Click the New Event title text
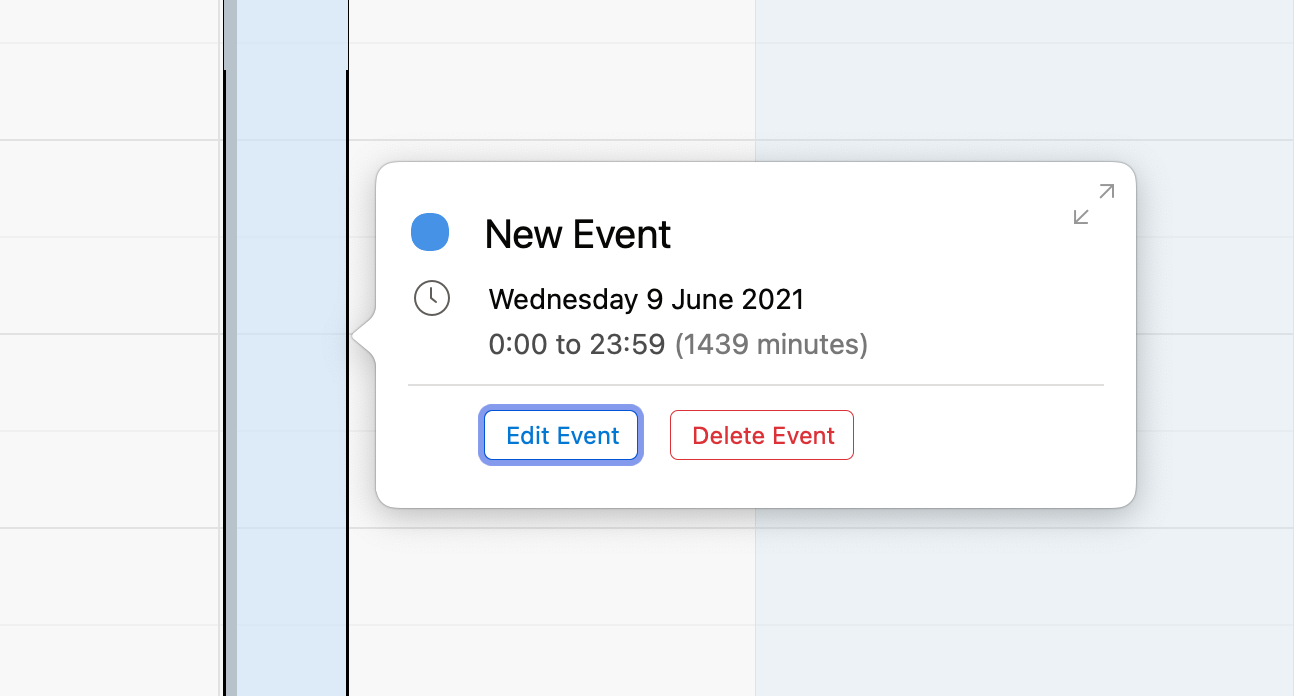1294x696 pixels. (x=577, y=235)
